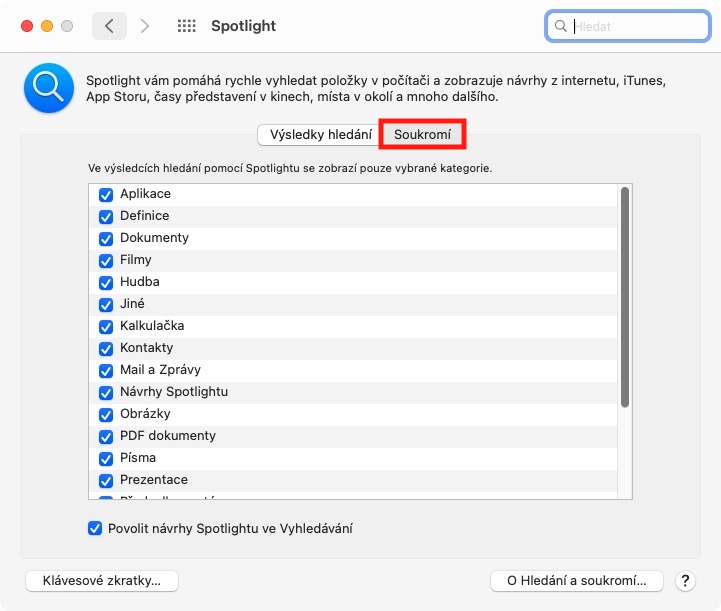Select the Návrhy Spotlightu label text

click(x=174, y=392)
